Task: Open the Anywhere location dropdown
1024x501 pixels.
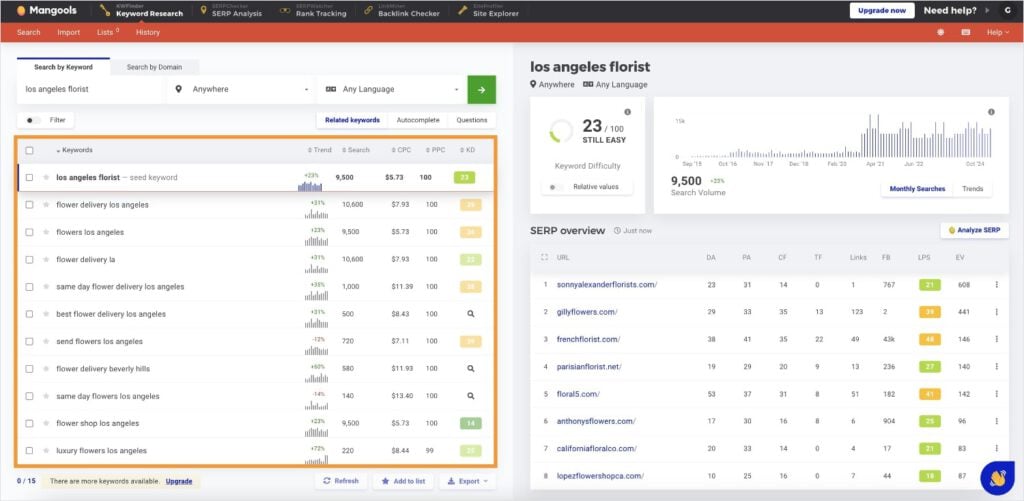Action: click(x=241, y=89)
